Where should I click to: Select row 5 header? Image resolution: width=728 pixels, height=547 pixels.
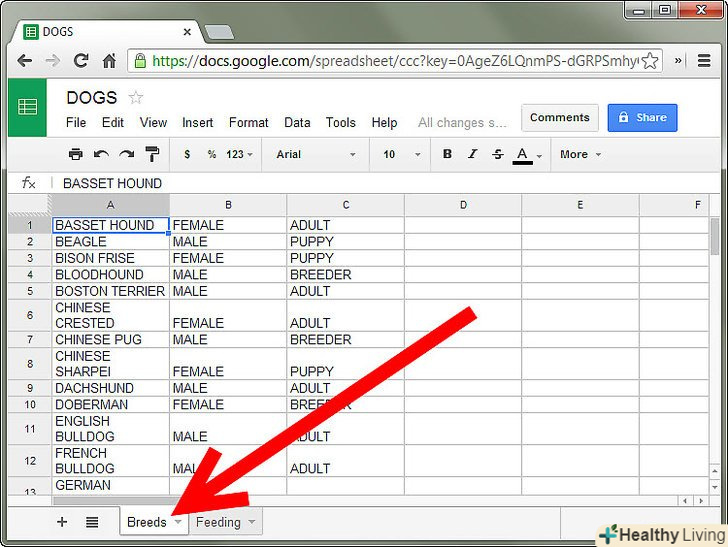pyautogui.click(x=30, y=291)
